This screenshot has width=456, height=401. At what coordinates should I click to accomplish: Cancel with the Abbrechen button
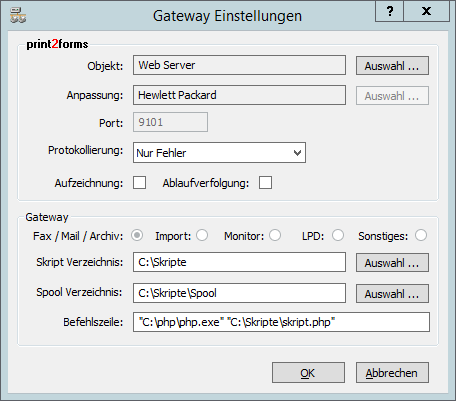coord(392,373)
